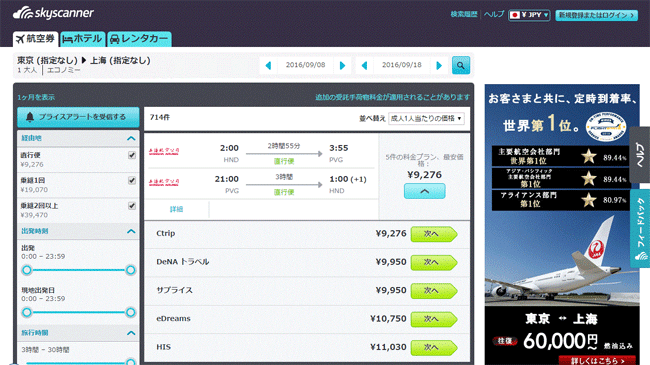The image size is (650, 365).
Task: Go to previous return date arrow
Action: [364, 66]
